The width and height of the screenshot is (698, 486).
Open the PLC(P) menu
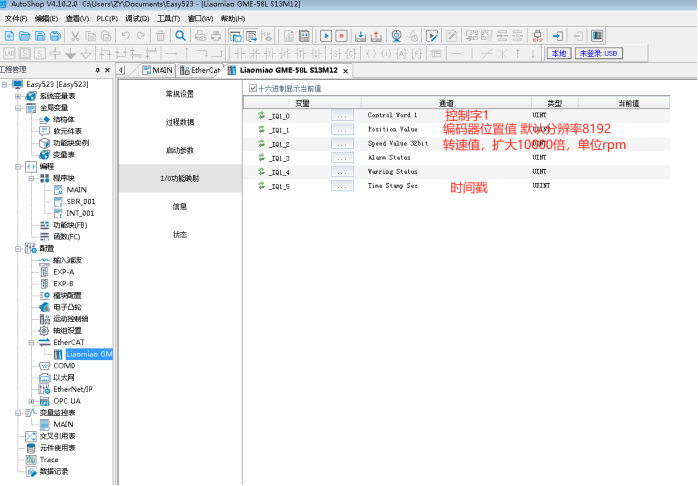pos(107,19)
